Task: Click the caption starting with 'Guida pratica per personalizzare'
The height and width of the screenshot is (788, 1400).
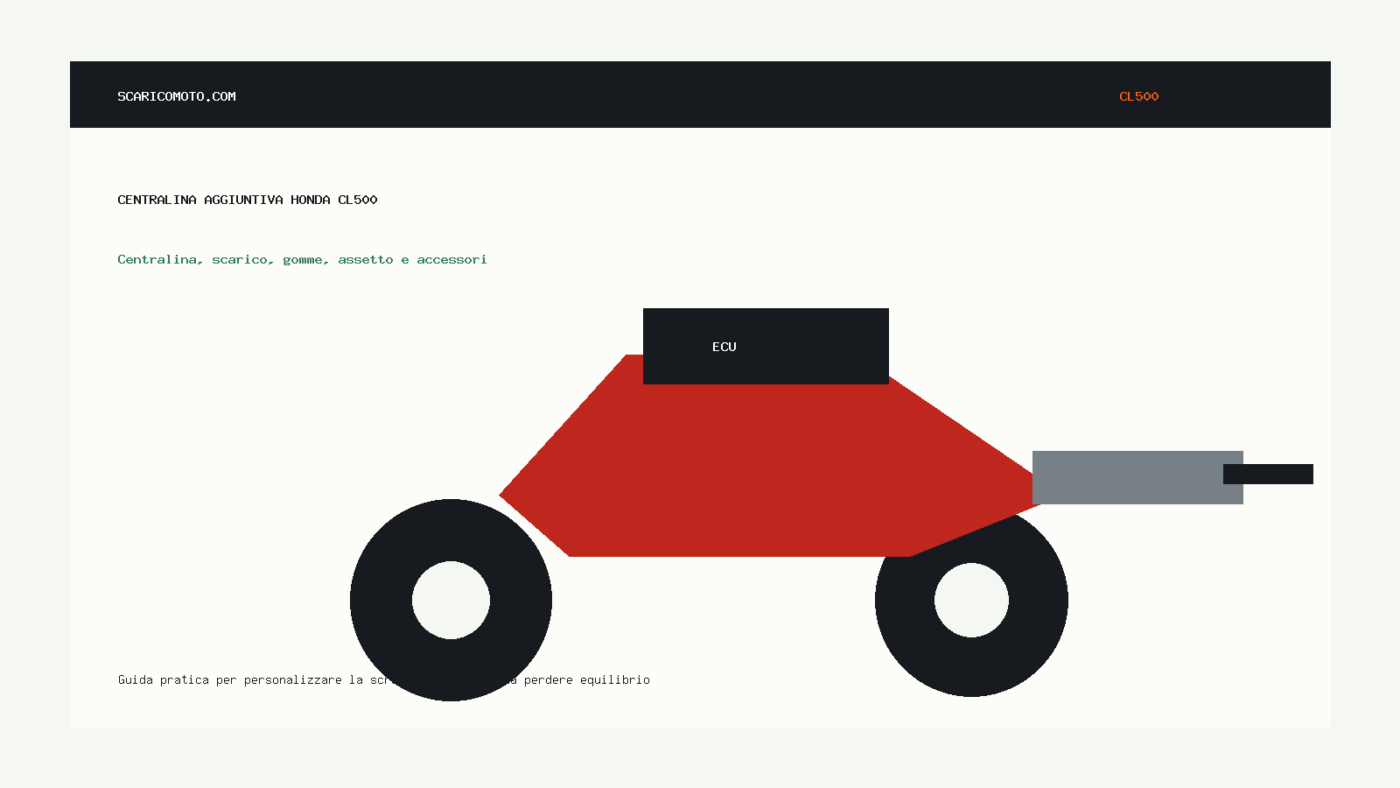Action: (384, 680)
